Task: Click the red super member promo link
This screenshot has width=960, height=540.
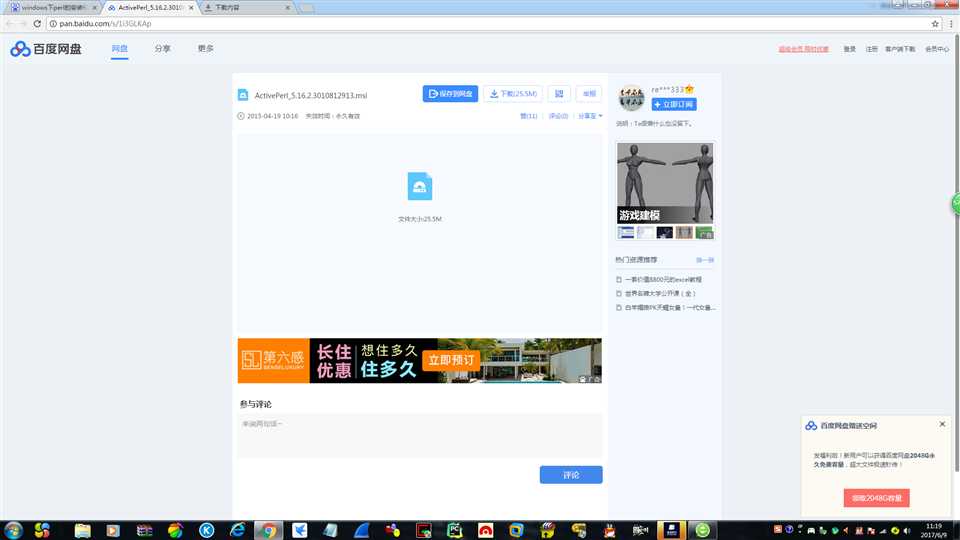Action: point(803,49)
